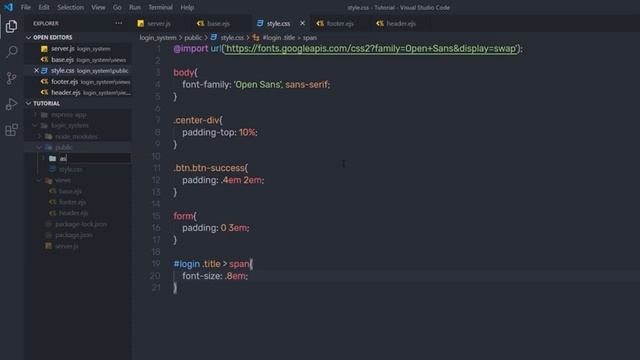This screenshot has height=360, width=640.
Task: Click the 'padding: .4em 2em' line
Action: [223, 180]
